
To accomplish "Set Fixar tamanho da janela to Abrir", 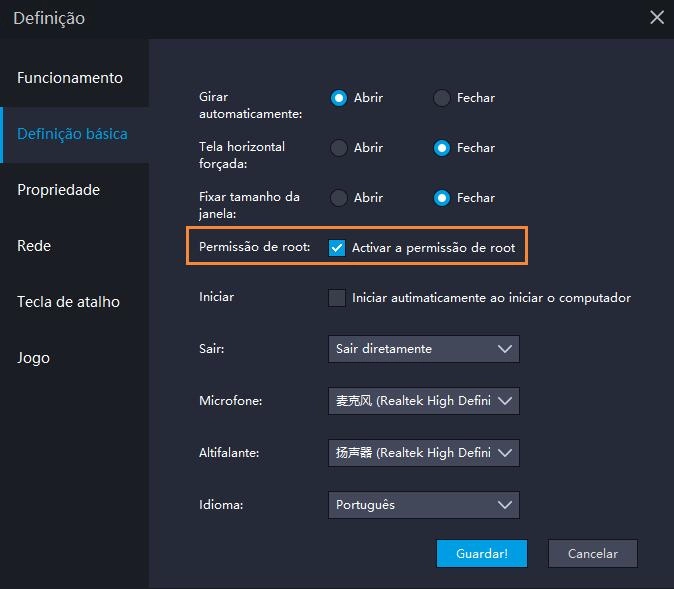I will (x=339, y=198).
